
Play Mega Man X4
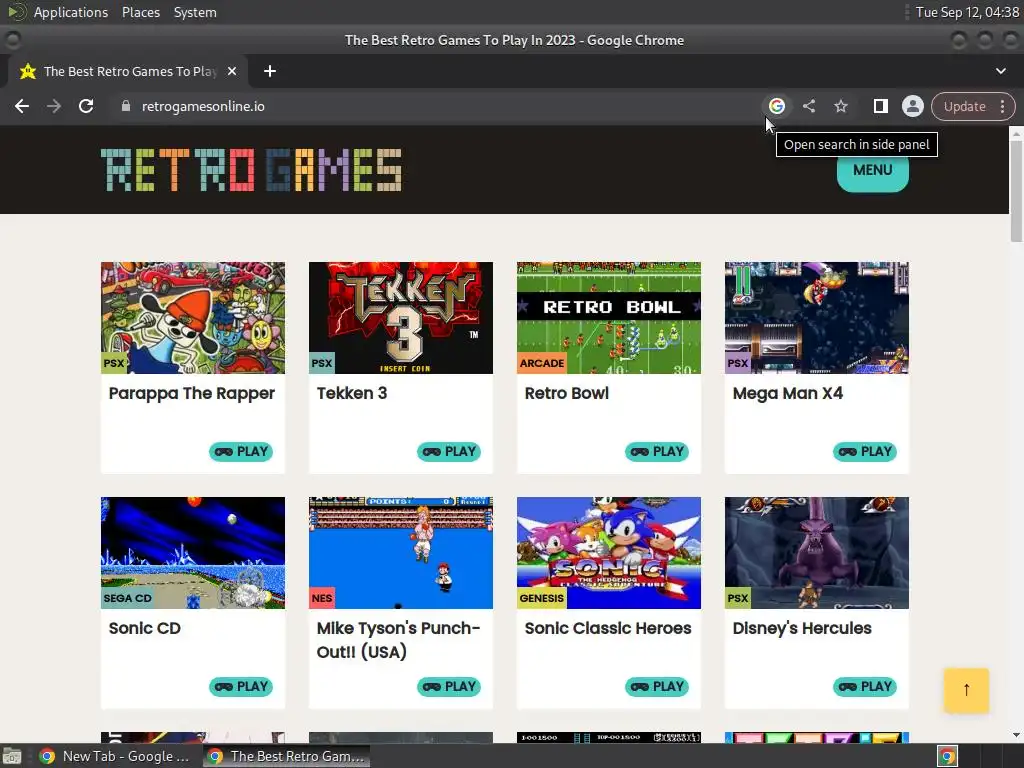(865, 452)
